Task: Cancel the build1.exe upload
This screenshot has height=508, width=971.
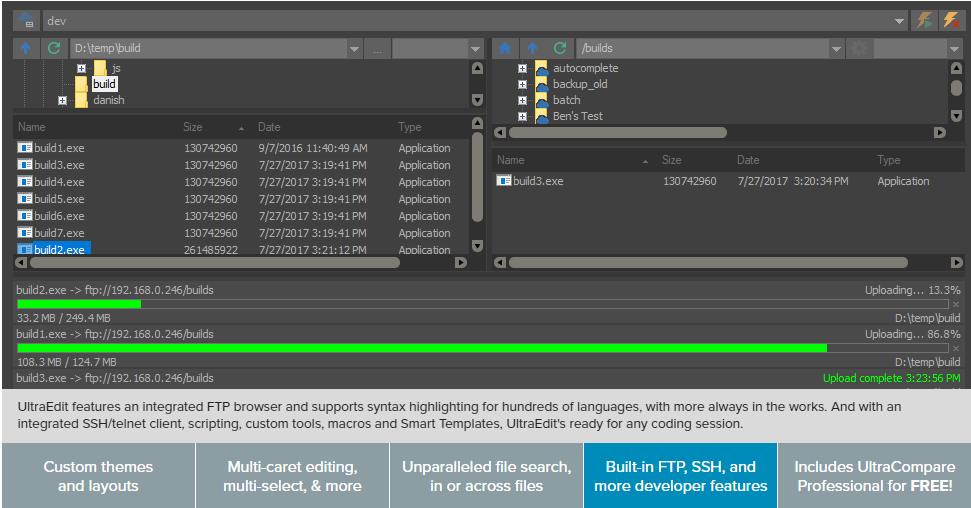Action: pos(956,348)
